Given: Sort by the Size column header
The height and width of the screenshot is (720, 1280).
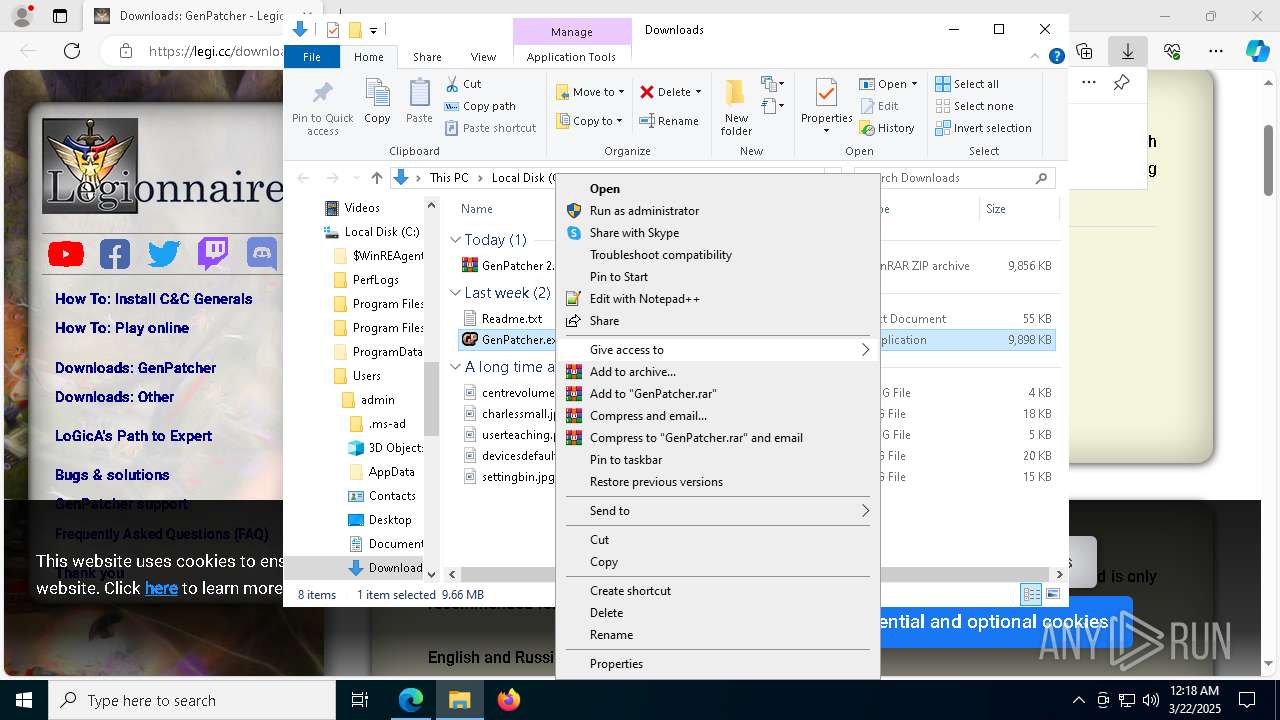Looking at the screenshot, I should point(1018,209).
